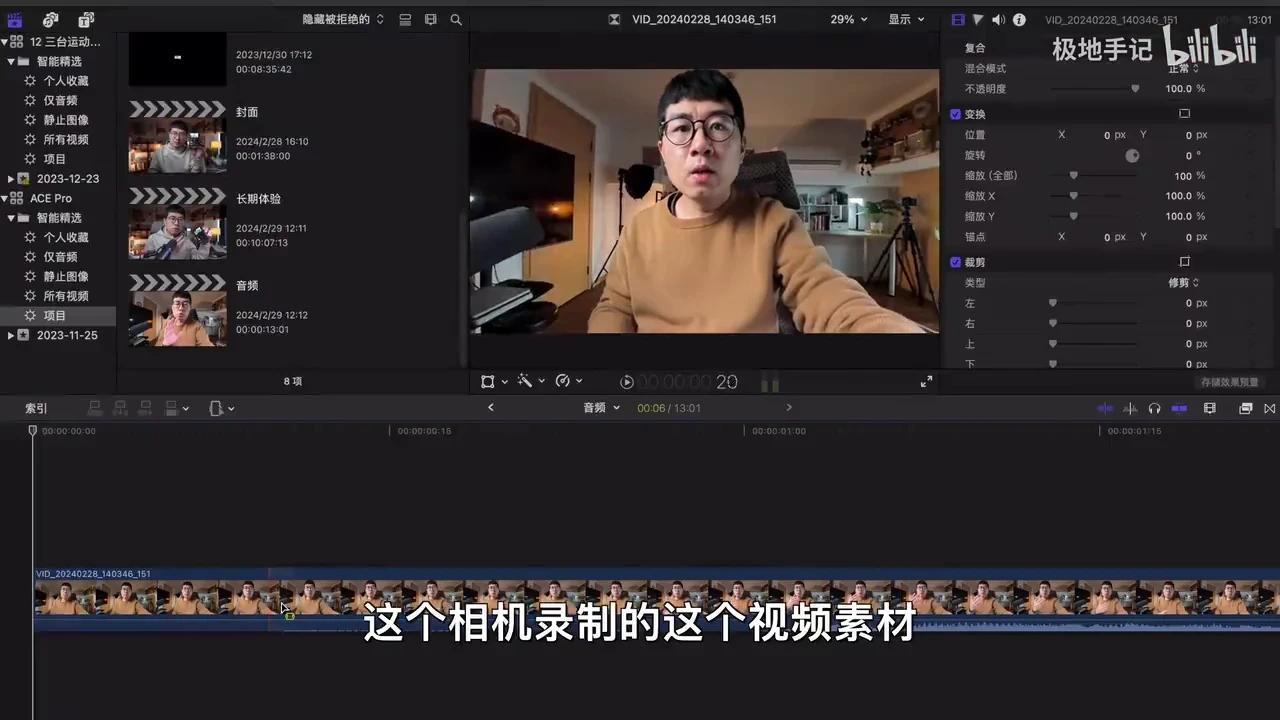Play the viewer with the play button
The image size is (1280, 720).
click(x=626, y=382)
